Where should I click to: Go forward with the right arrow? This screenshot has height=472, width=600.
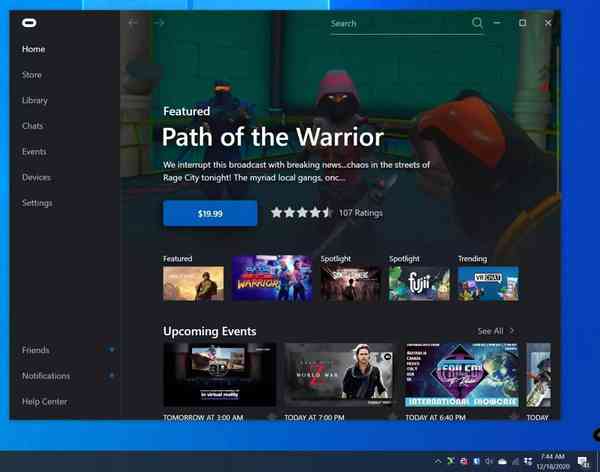(x=159, y=22)
